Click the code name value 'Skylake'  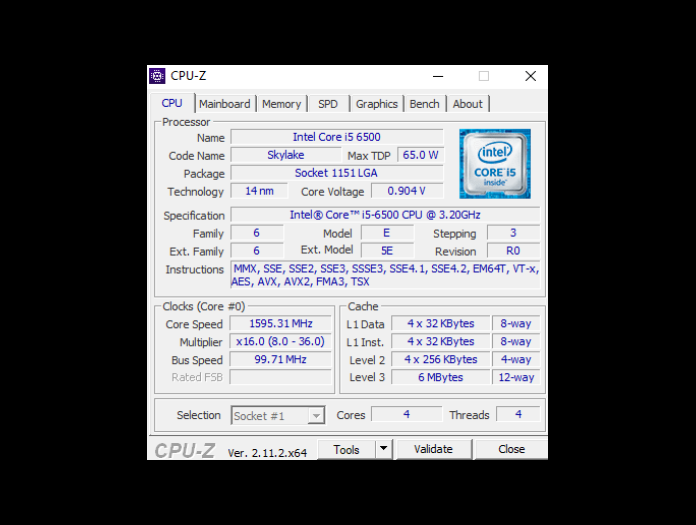coord(286,155)
